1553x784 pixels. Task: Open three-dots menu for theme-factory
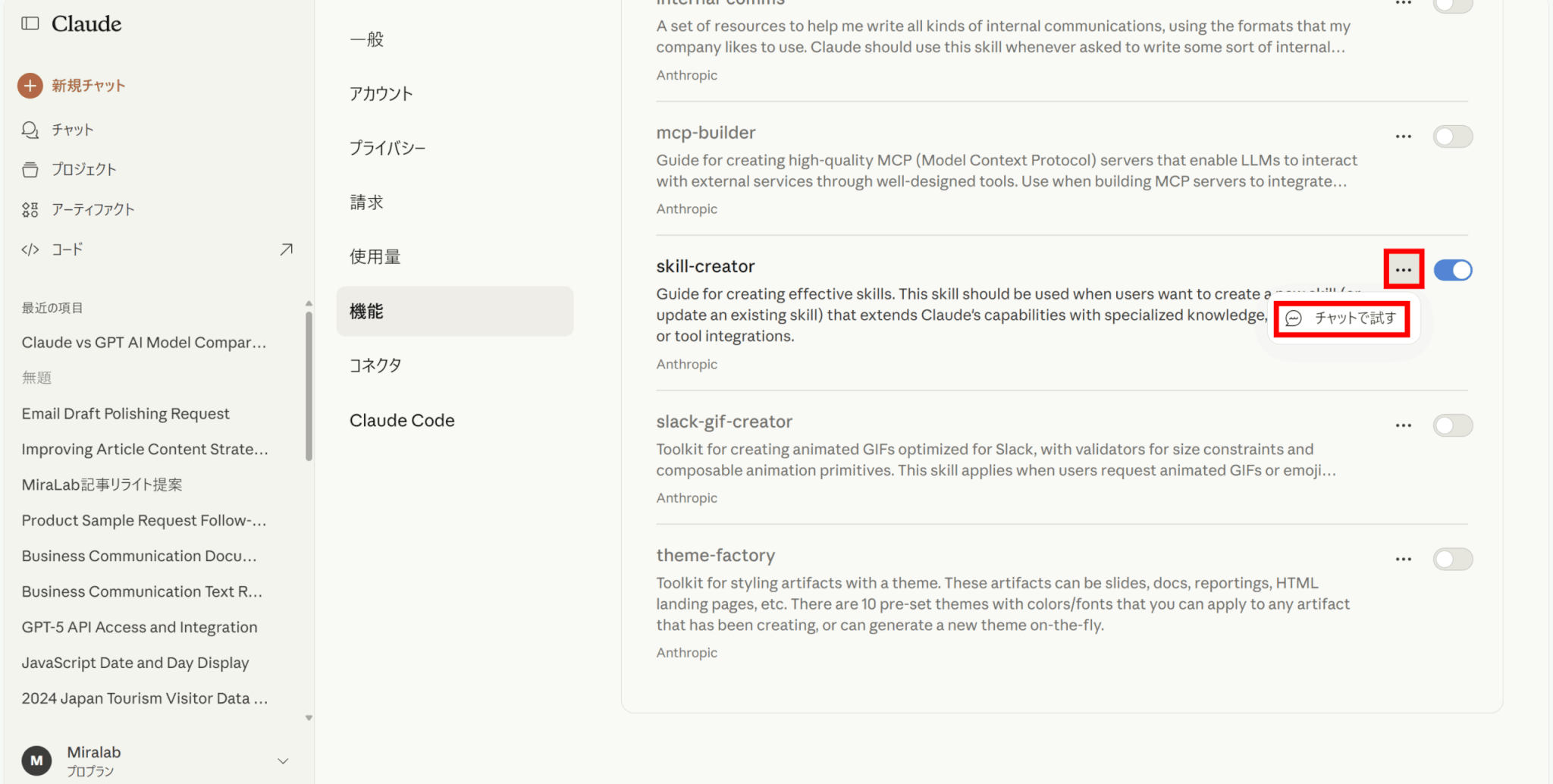[1403, 559]
